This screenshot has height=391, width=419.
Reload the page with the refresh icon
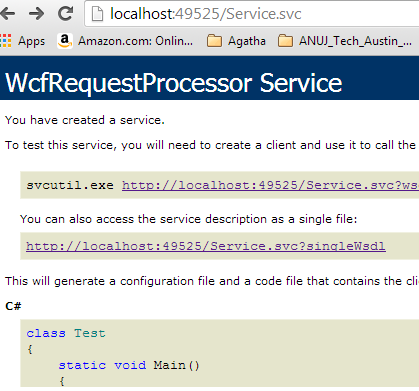tap(65, 14)
